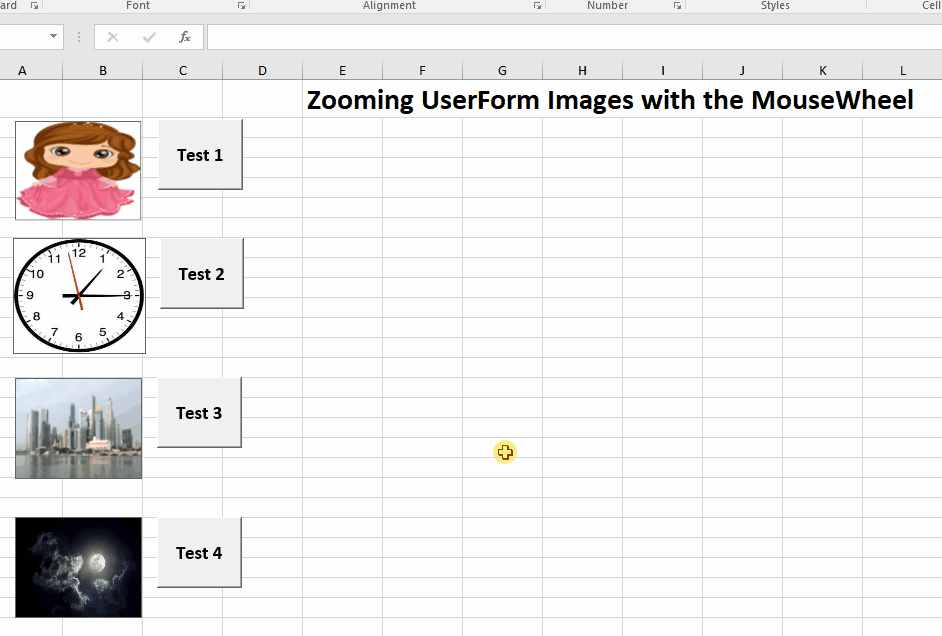The image size is (942, 636).
Task: Open Clipboard pane launcher icon
Action: (x=35, y=6)
